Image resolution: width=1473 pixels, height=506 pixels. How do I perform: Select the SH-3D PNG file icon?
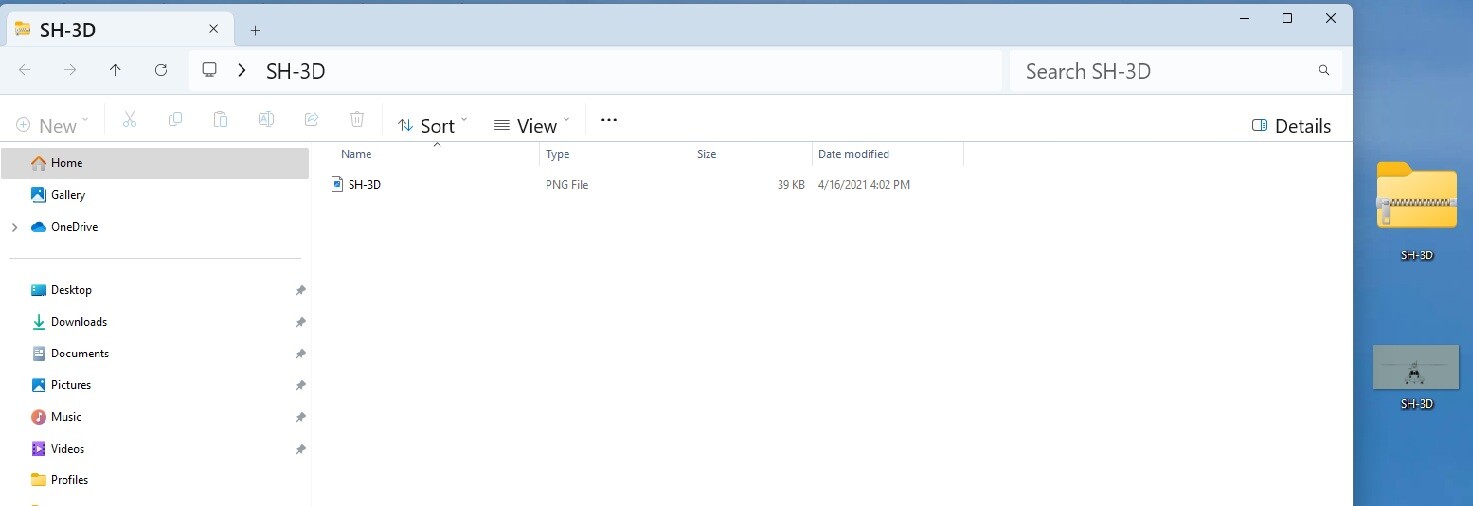(x=338, y=184)
